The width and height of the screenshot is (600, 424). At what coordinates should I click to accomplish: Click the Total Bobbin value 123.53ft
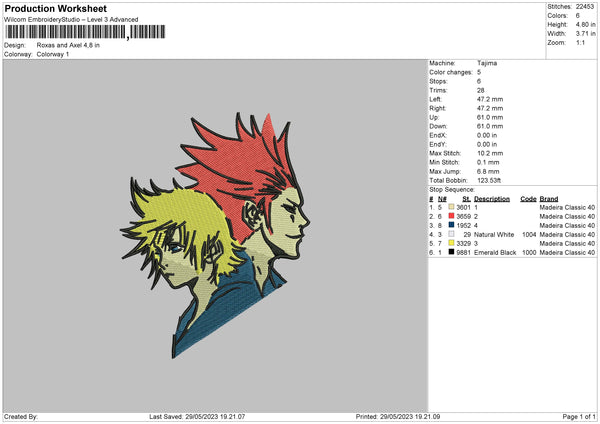(x=489, y=181)
